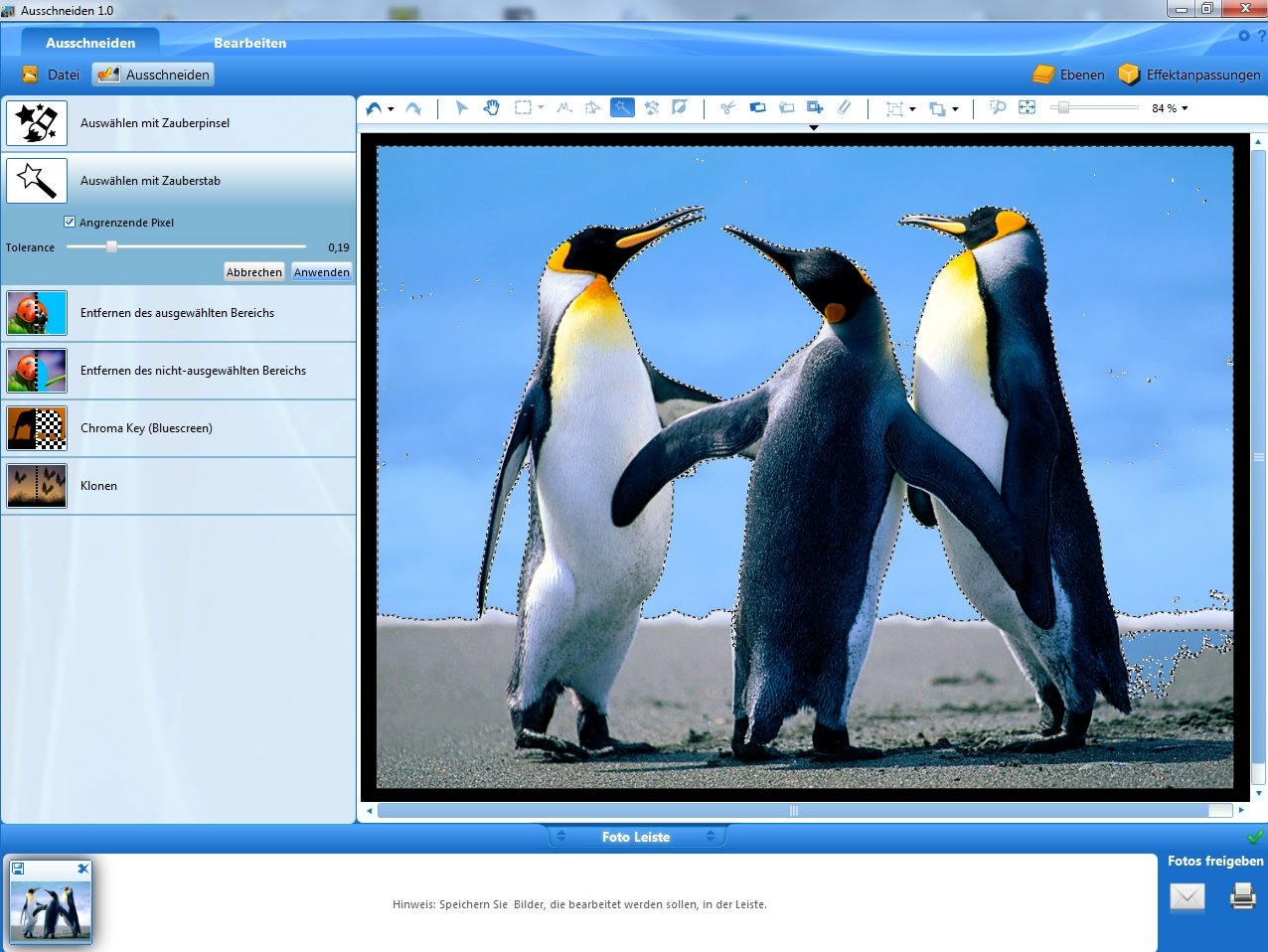Expand the rectangular selection tool dropdown

coord(542,108)
